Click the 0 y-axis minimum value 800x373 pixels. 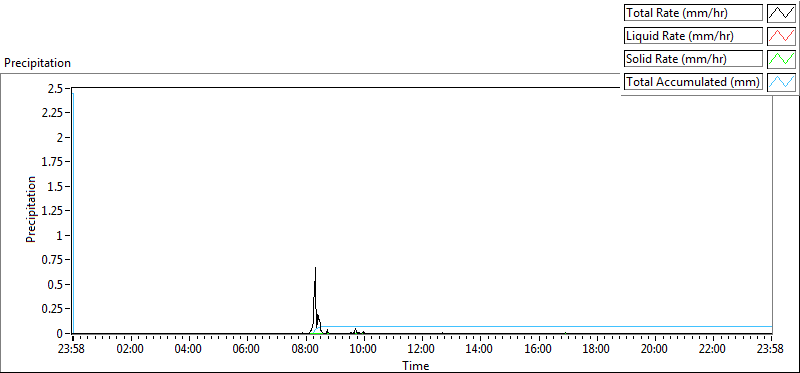61,333
